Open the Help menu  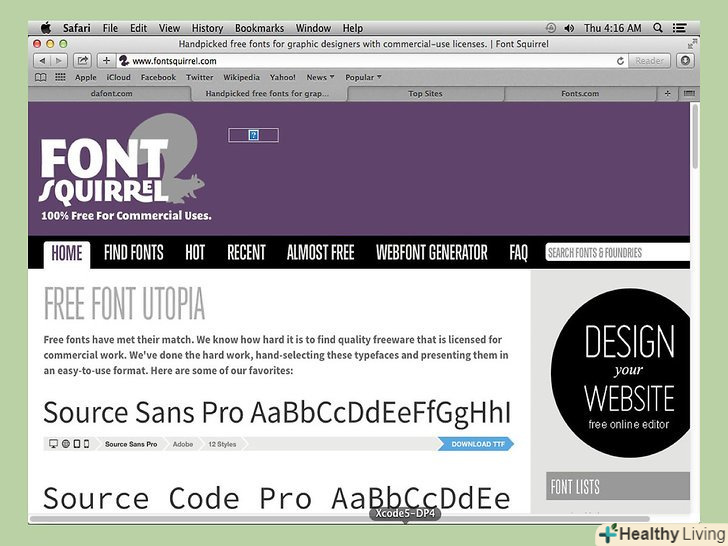coord(353,28)
